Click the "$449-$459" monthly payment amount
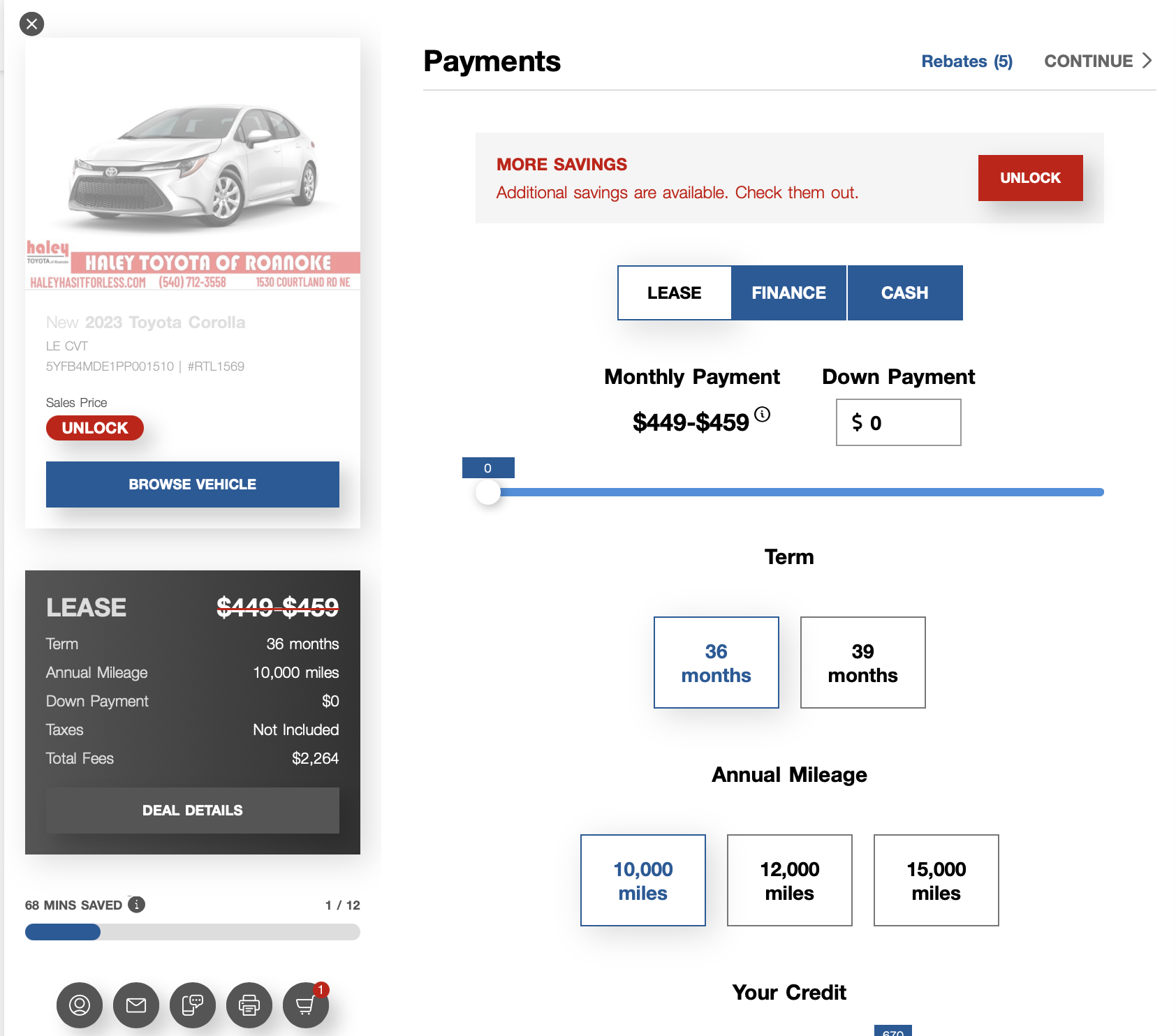The height and width of the screenshot is (1036, 1176). click(x=691, y=423)
